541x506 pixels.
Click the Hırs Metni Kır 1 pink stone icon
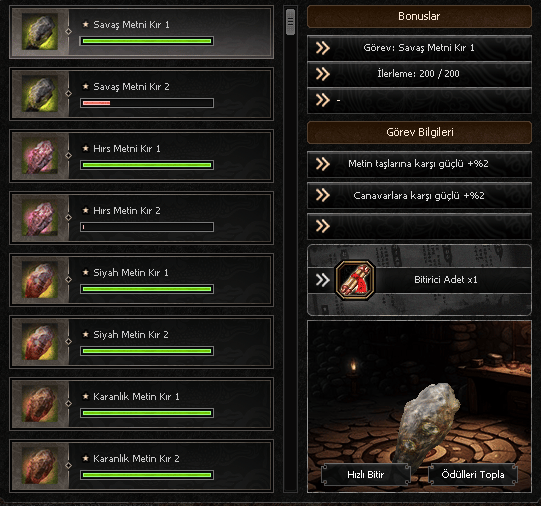pyautogui.click(x=40, y=156)
